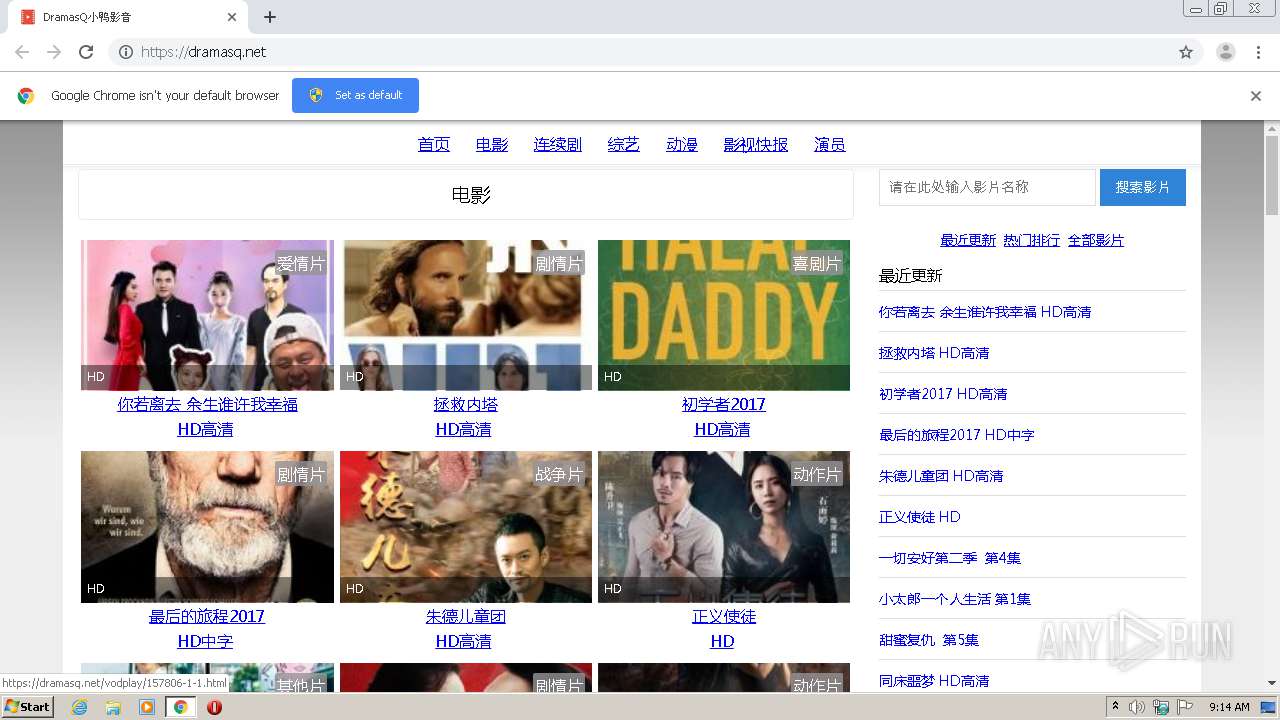Dismiss the default browser notification bar
This screenshot has width=1280, height=720.
click(x=1256, y=96)
